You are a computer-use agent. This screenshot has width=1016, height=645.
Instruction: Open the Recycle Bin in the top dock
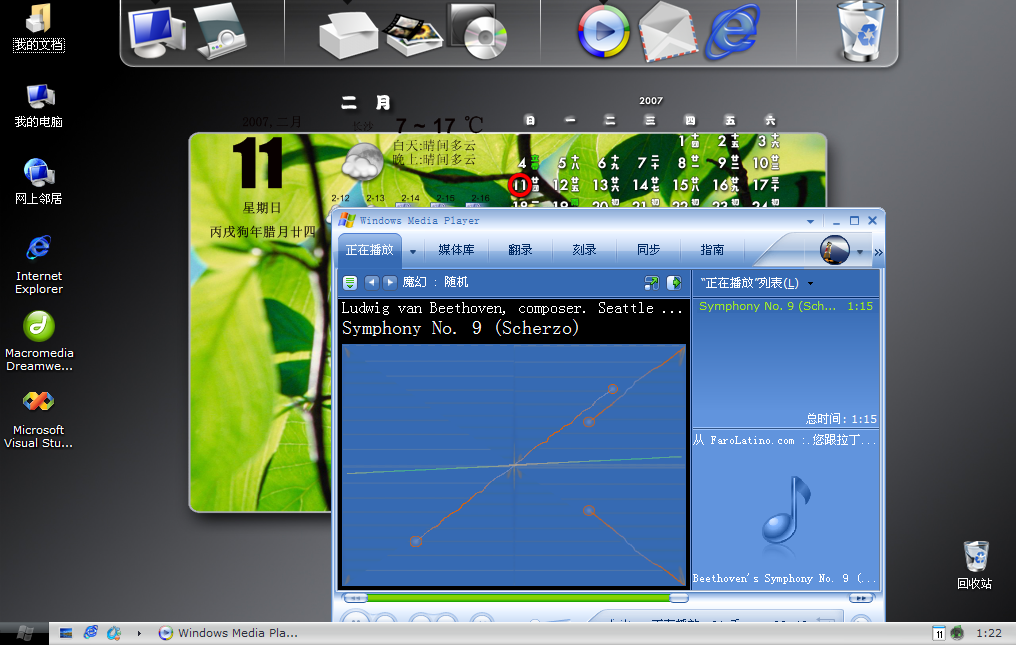point(860,31)
